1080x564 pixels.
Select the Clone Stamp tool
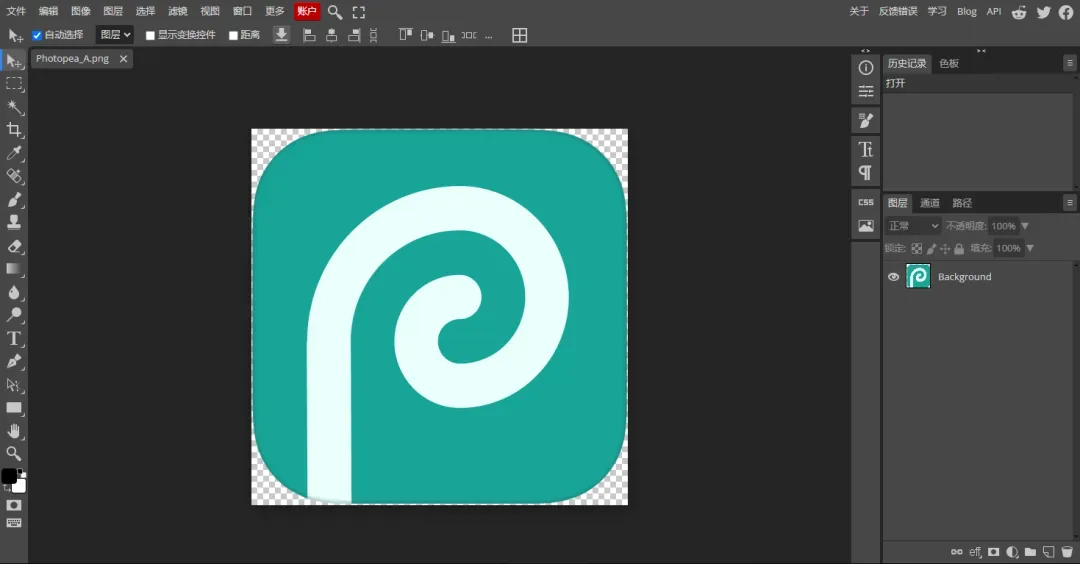tap(14, 222)
